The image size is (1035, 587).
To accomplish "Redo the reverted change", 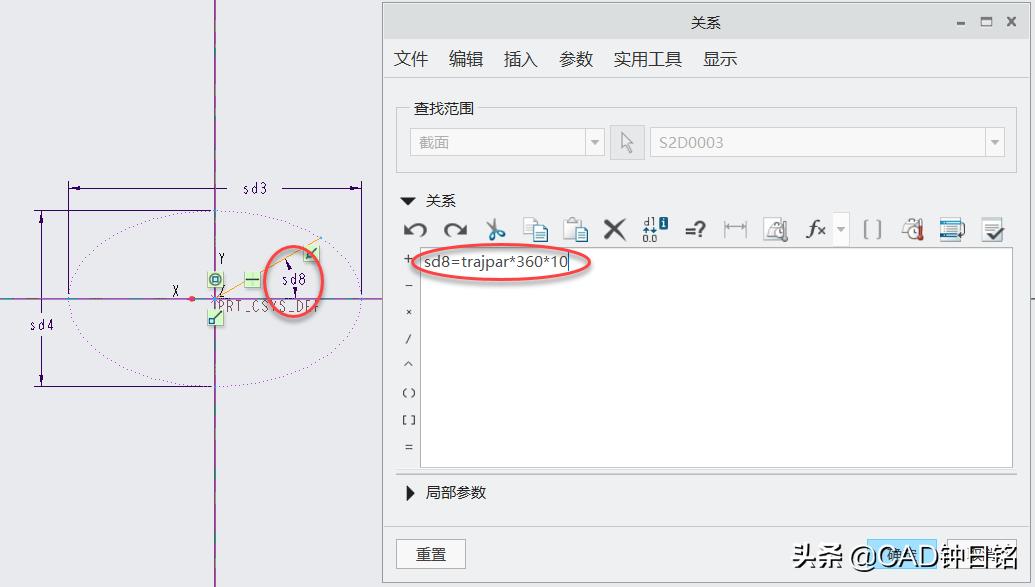I will pyautogui.click(x=455, y=230).
